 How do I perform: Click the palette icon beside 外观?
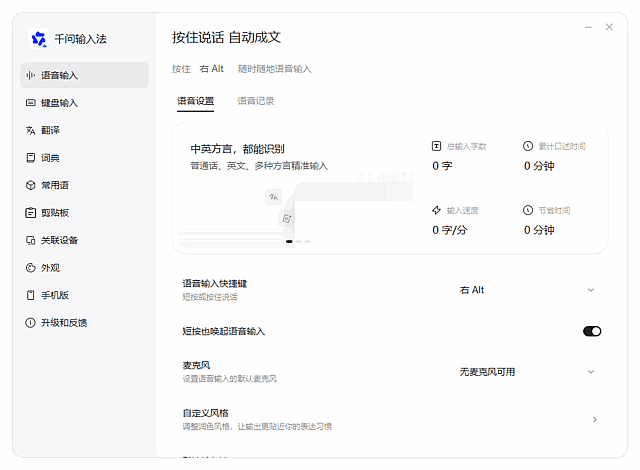click(x=31, y=268)
